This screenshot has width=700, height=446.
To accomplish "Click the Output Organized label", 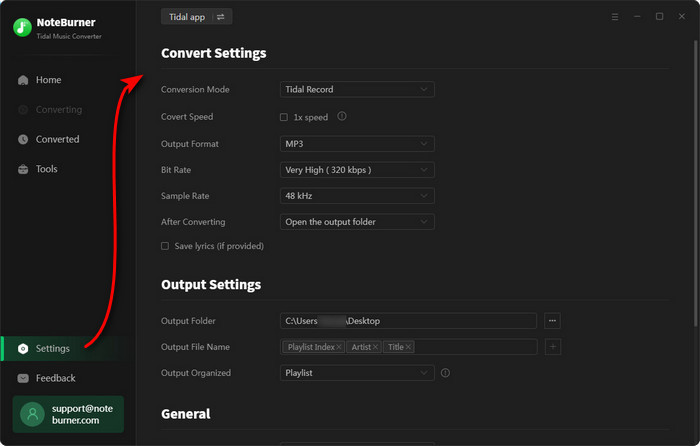I will coord(196,373).
